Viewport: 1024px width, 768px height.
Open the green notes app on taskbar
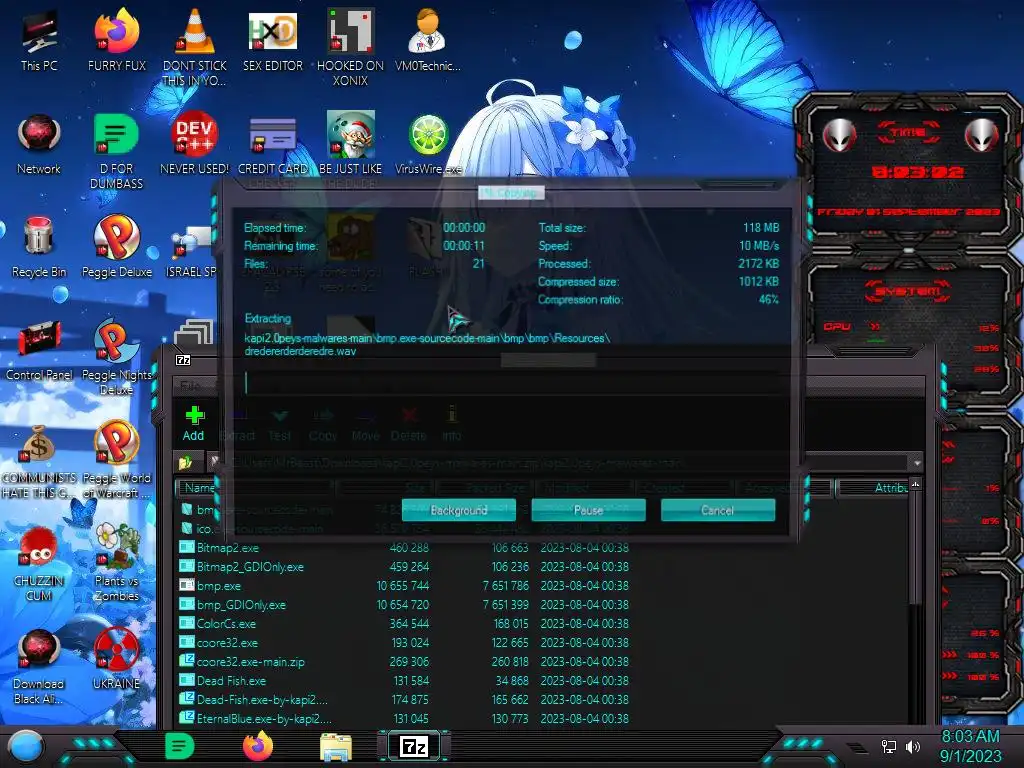(x=180, y=746)
